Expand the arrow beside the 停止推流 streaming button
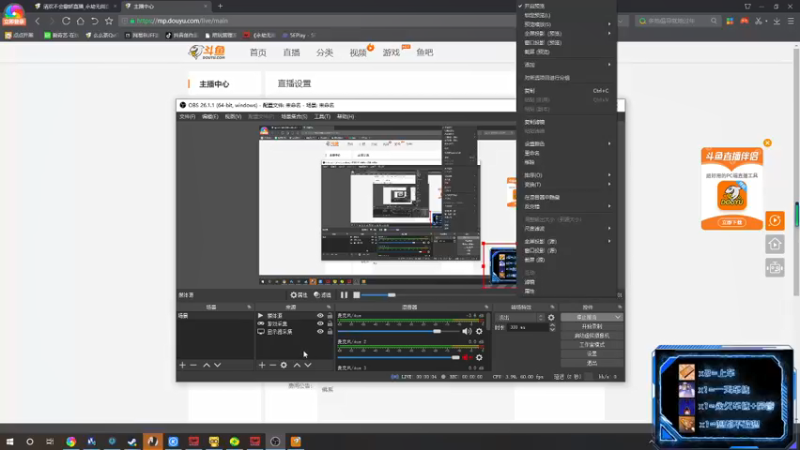 tap(618, 317)
